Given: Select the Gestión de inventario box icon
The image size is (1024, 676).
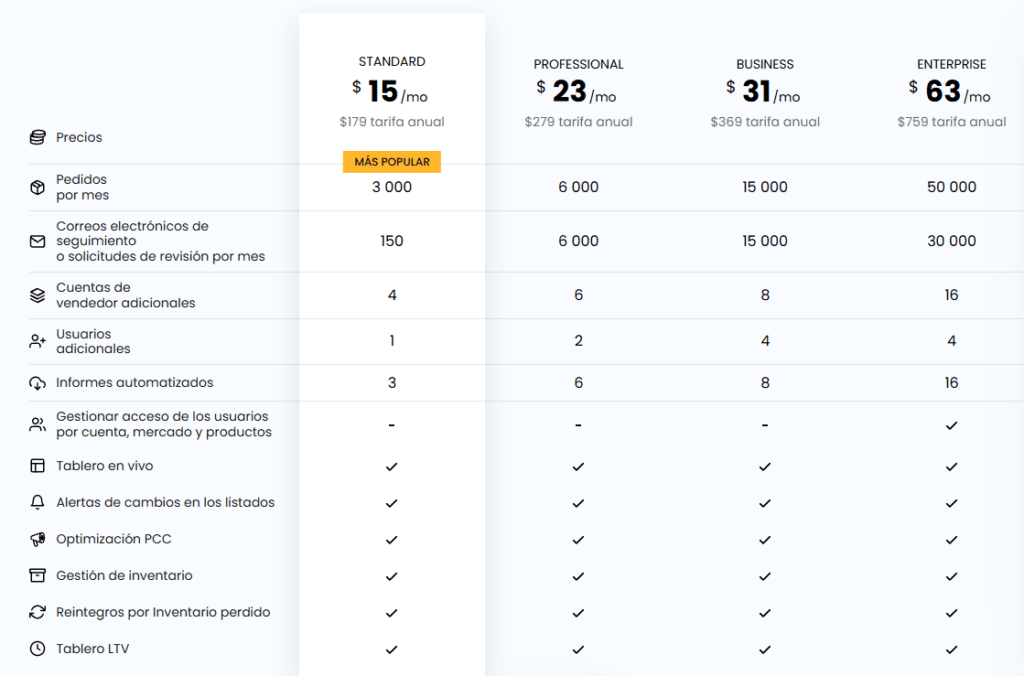Looking at the screenshot, I should (x=37, y=575).
